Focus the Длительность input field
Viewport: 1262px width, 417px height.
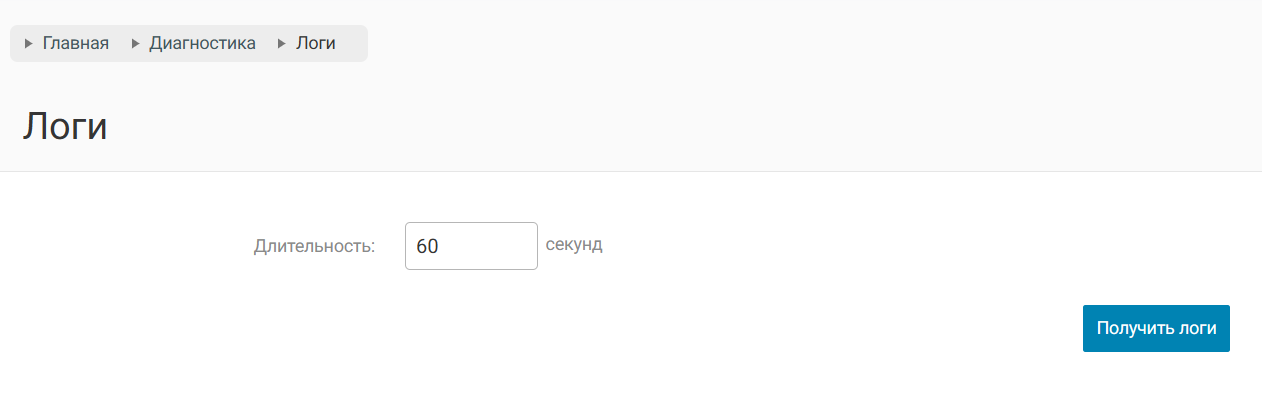click(x=471, y=246)
